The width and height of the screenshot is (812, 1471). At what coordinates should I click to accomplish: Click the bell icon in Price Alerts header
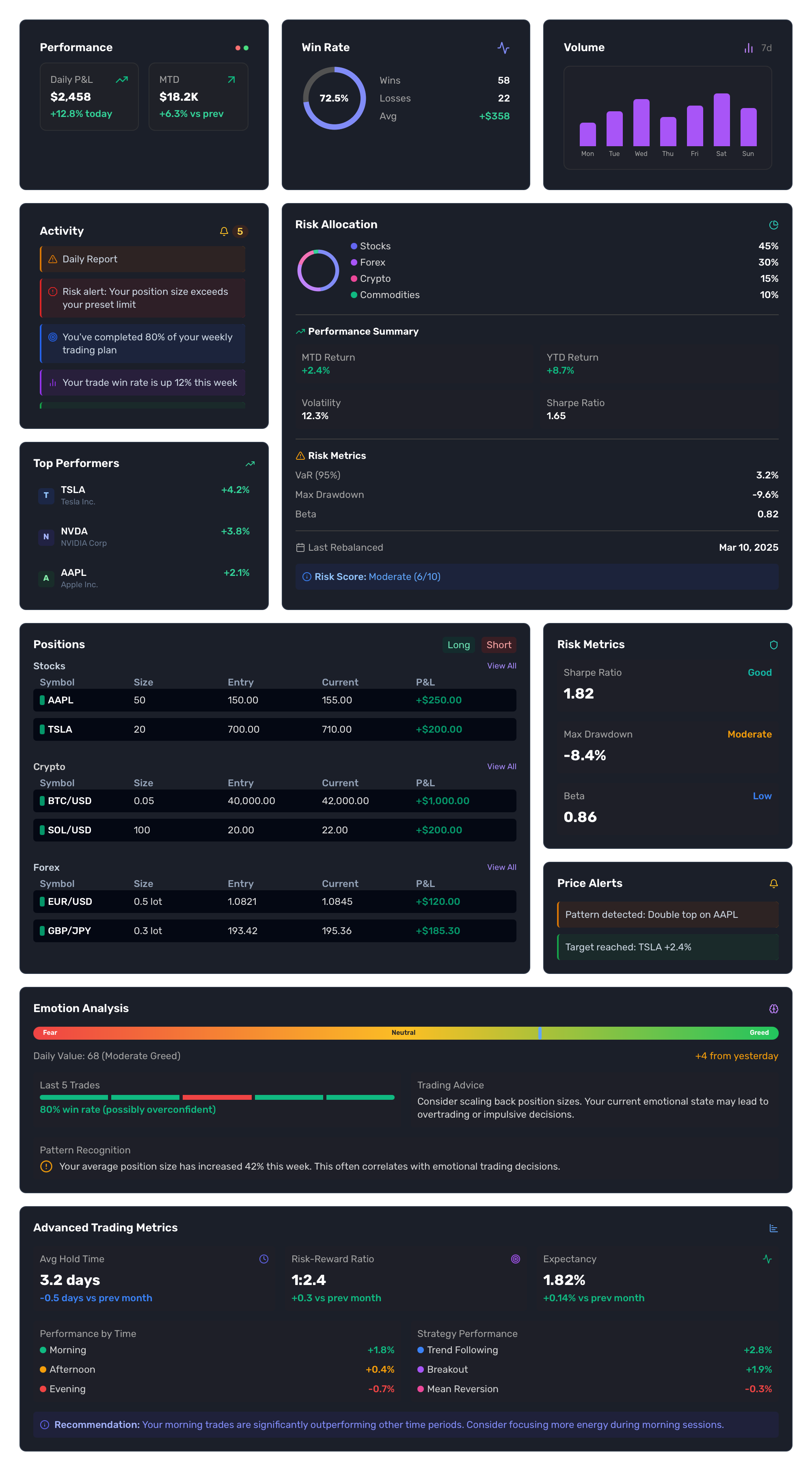pyautogui.click(x=774, y=883)
